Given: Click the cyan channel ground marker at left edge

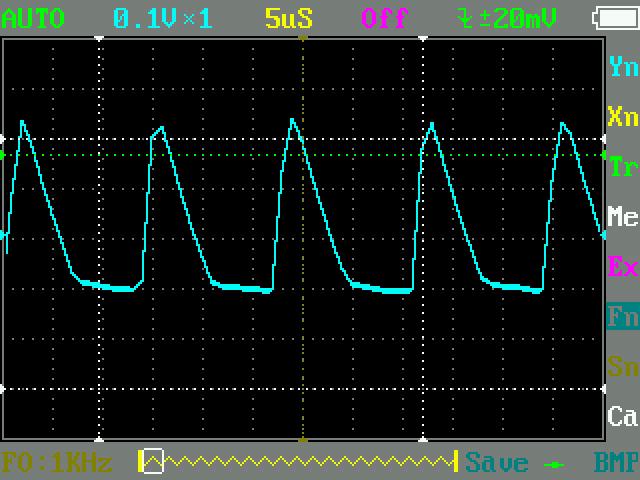Looking at the screenshot, I should click(x=2, y=235).
